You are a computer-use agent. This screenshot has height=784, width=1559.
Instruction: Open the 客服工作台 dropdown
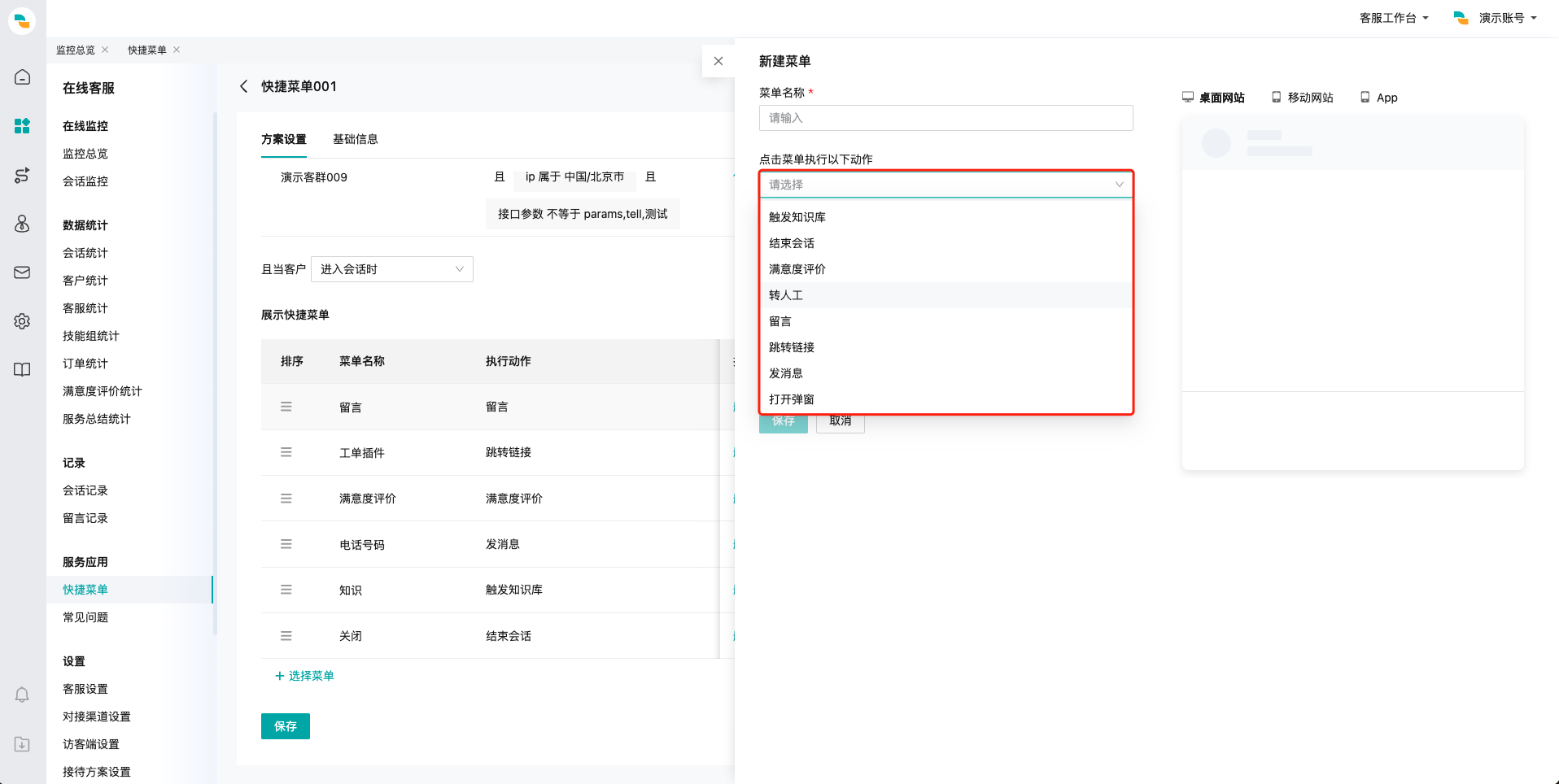(x=1394, y=18)
